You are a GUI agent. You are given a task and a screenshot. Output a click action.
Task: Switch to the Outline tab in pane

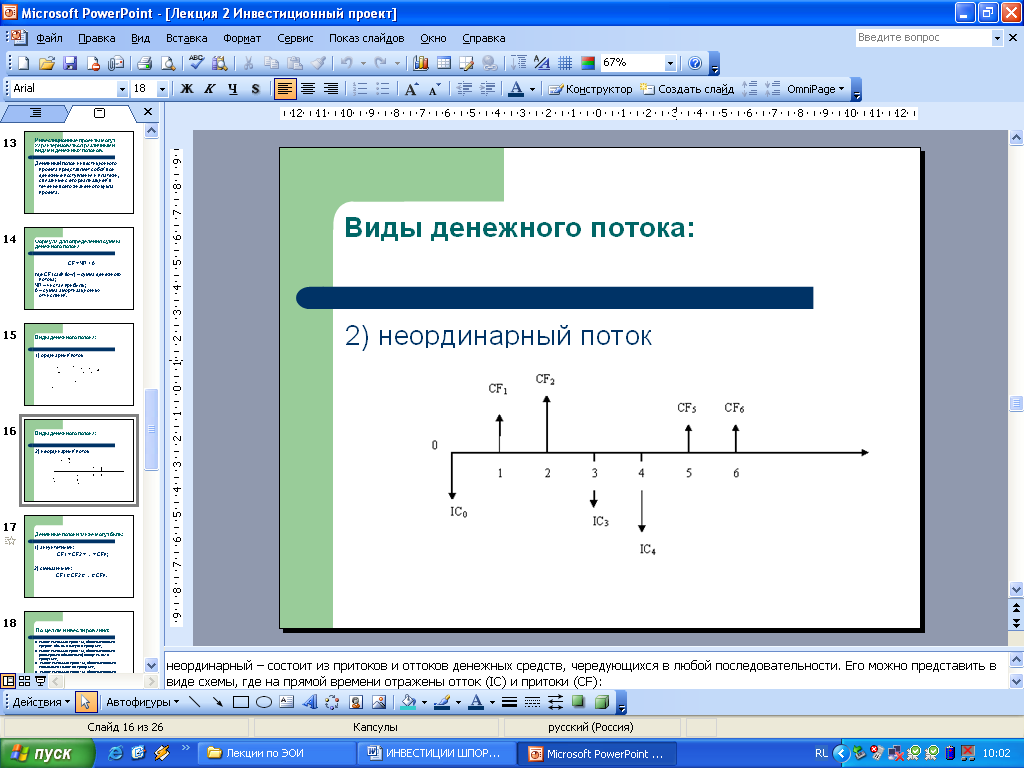[x=35, y=113]
